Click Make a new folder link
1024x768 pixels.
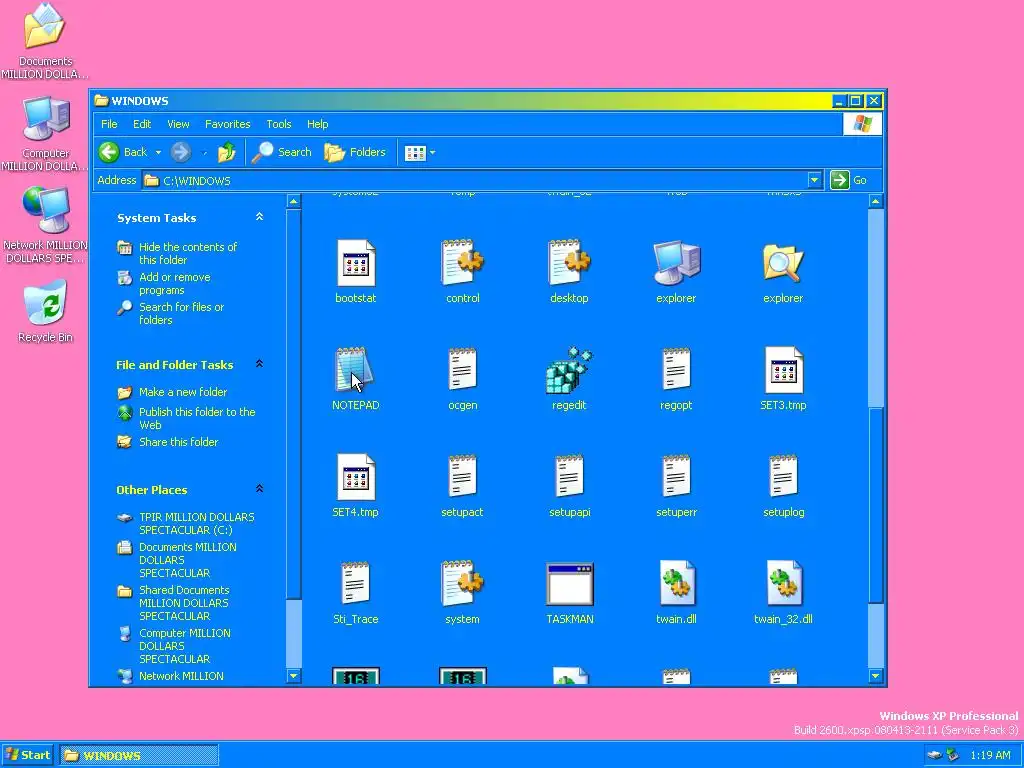click(x=183, y=392)
